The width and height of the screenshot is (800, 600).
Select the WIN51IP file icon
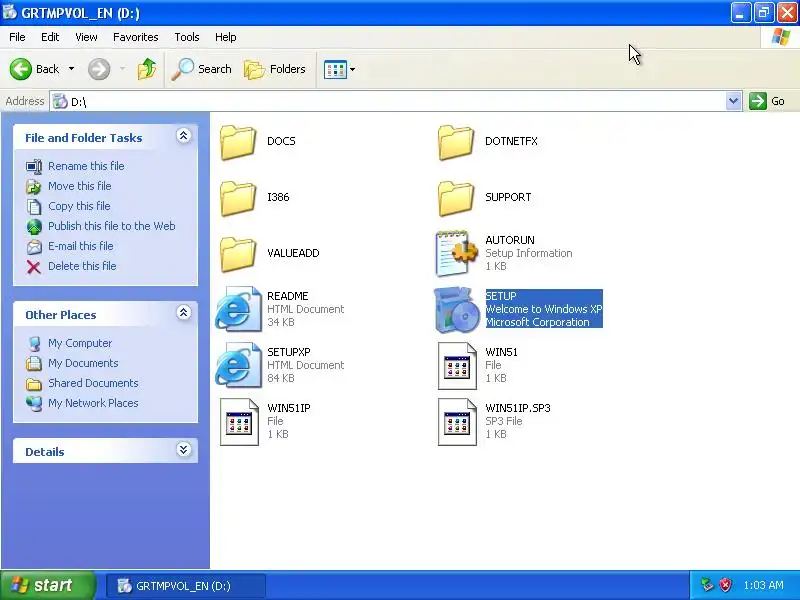point(239,422)
